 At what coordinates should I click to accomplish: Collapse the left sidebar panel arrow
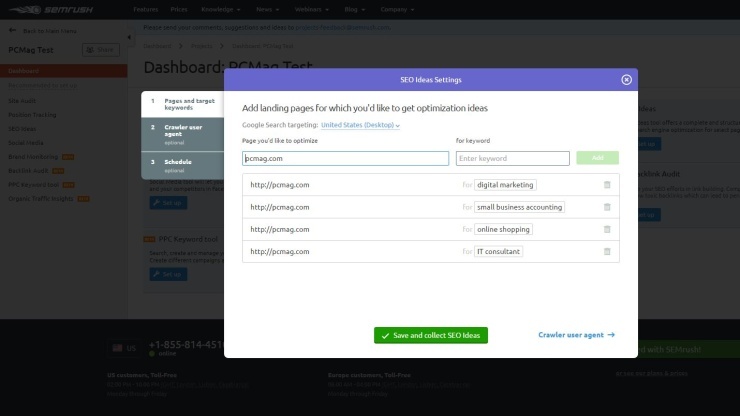click(129, 37)
